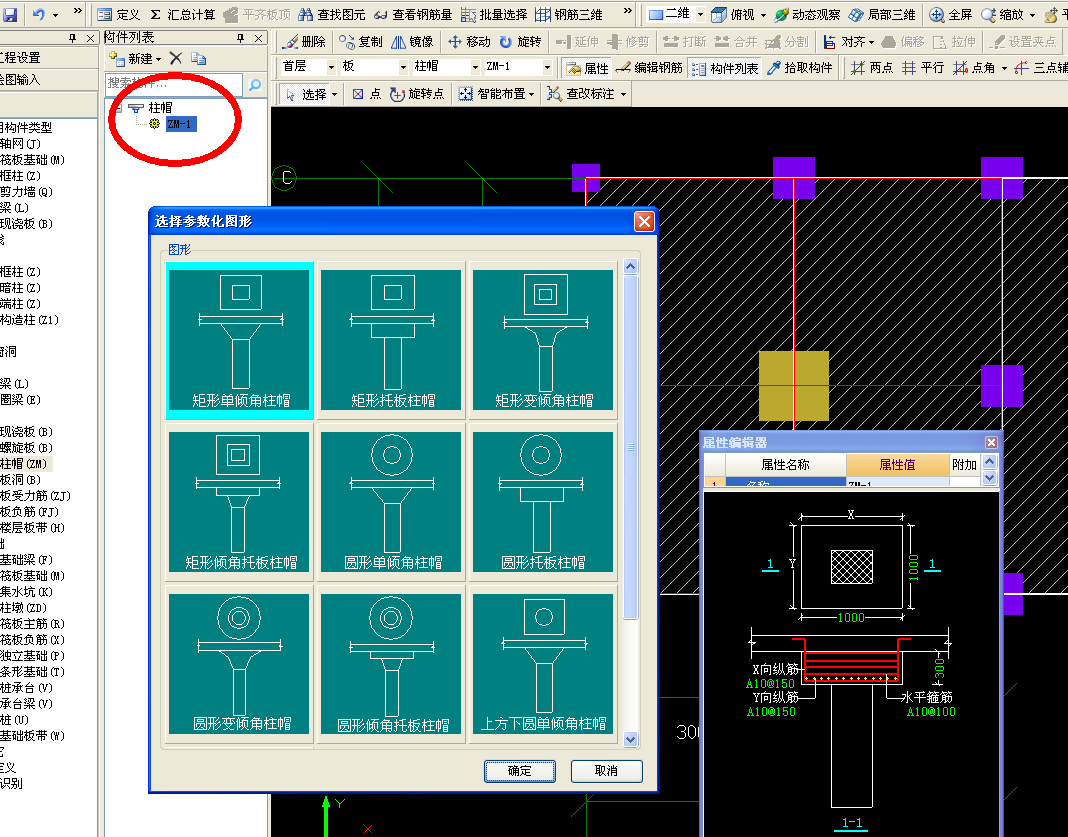Click 复制 copy tool
This screenshot has width=1068, height=837.
click(361, 42)
